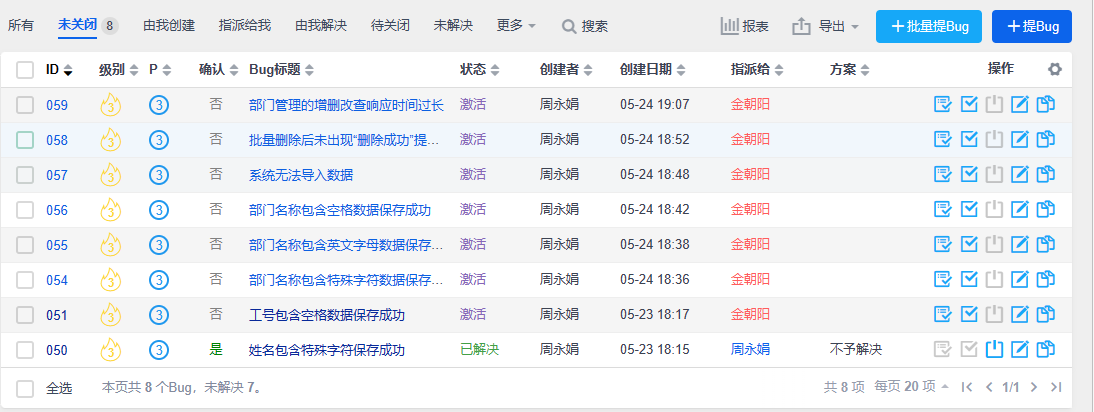This screenshot has height=412, width=1094.
Task: Tick the 全选 checkbox in the footer
Action: pyautogui.click(x=25, y=389)
